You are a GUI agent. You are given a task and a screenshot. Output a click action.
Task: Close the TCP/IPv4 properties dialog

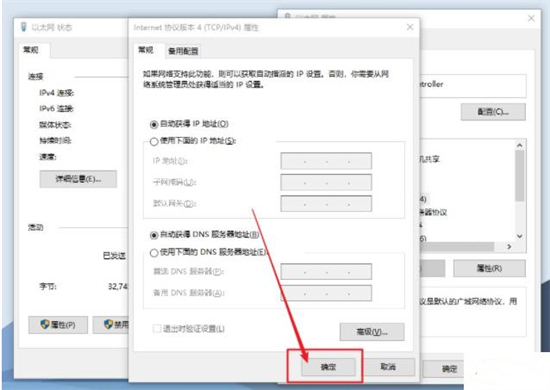point(410,27)
